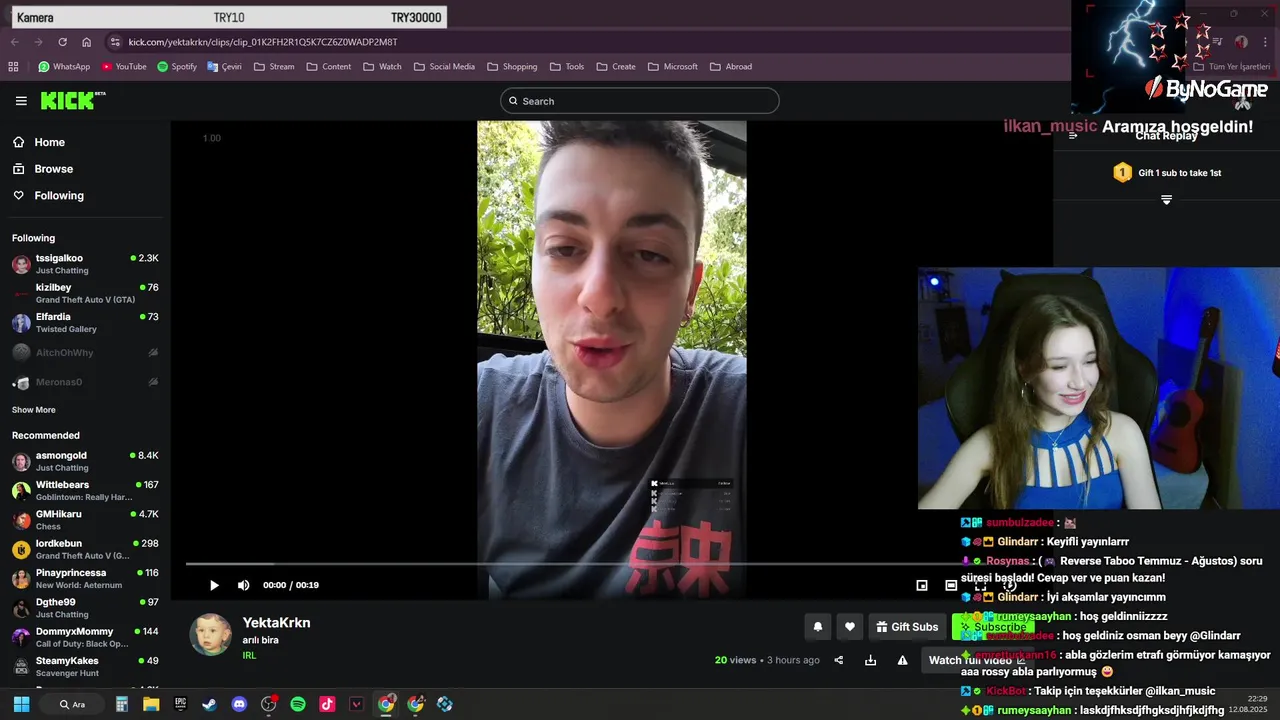The height and width of the screenshot is (720, 1280).
Task: Click the browser back arrow
Action: tap(14, 42)
